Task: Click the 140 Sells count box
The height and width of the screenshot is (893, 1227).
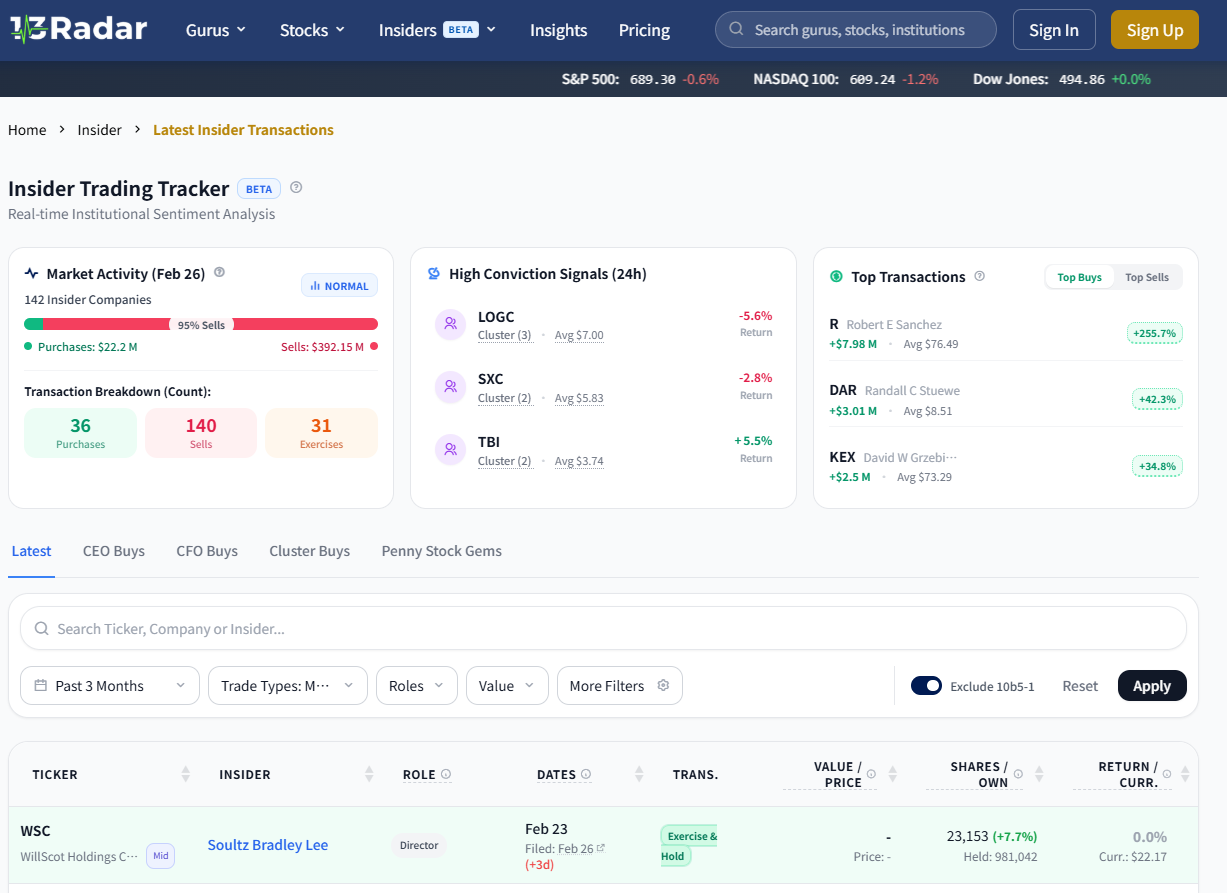Action: pyautogui.click(x=201, y=433)
